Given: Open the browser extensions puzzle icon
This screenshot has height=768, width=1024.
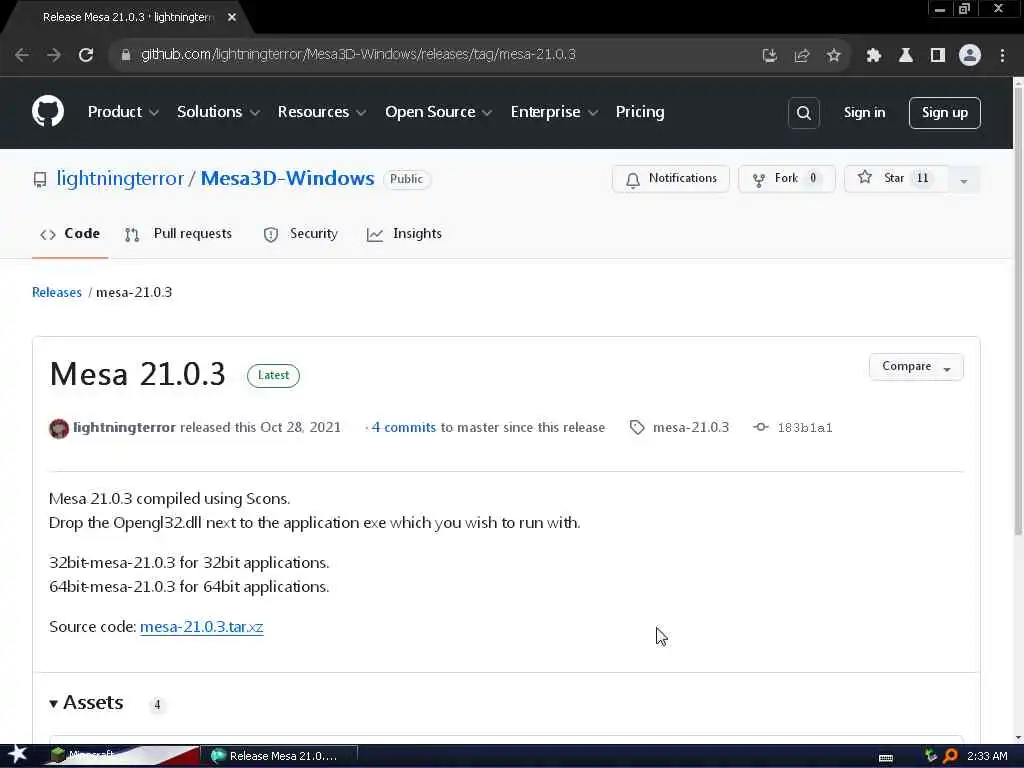Looking at the screenshot, I should coord(873,56).
